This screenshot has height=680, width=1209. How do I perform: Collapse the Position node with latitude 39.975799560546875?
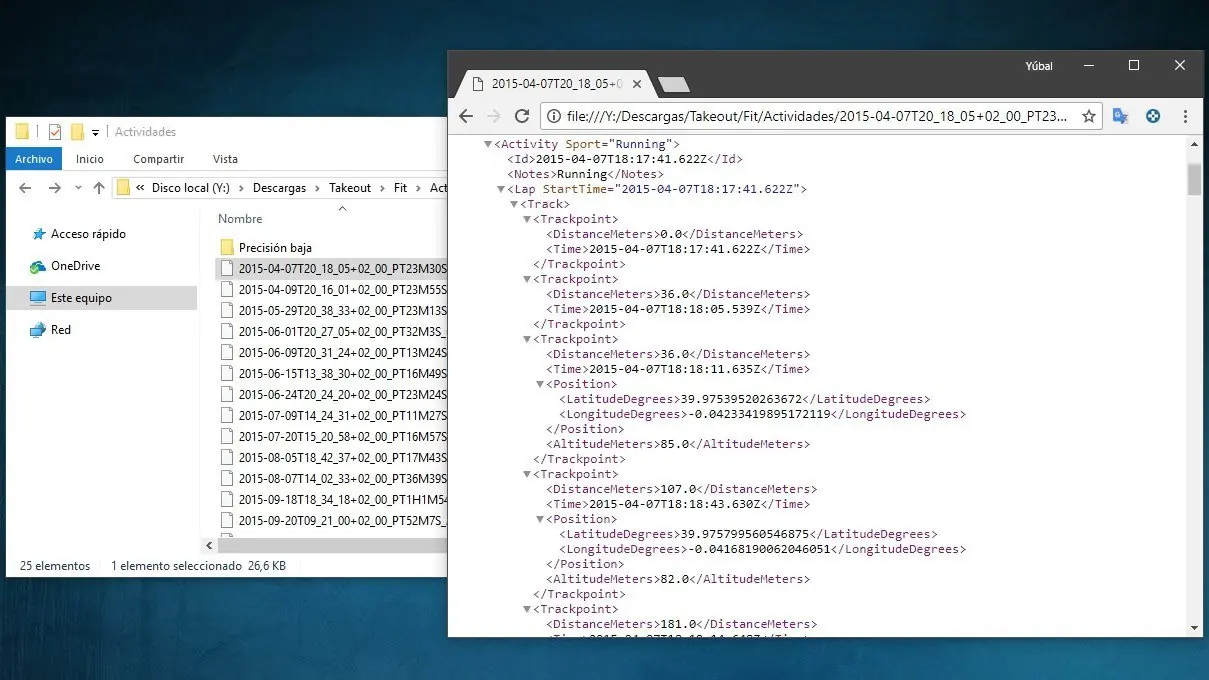click(x=540, y=519)
